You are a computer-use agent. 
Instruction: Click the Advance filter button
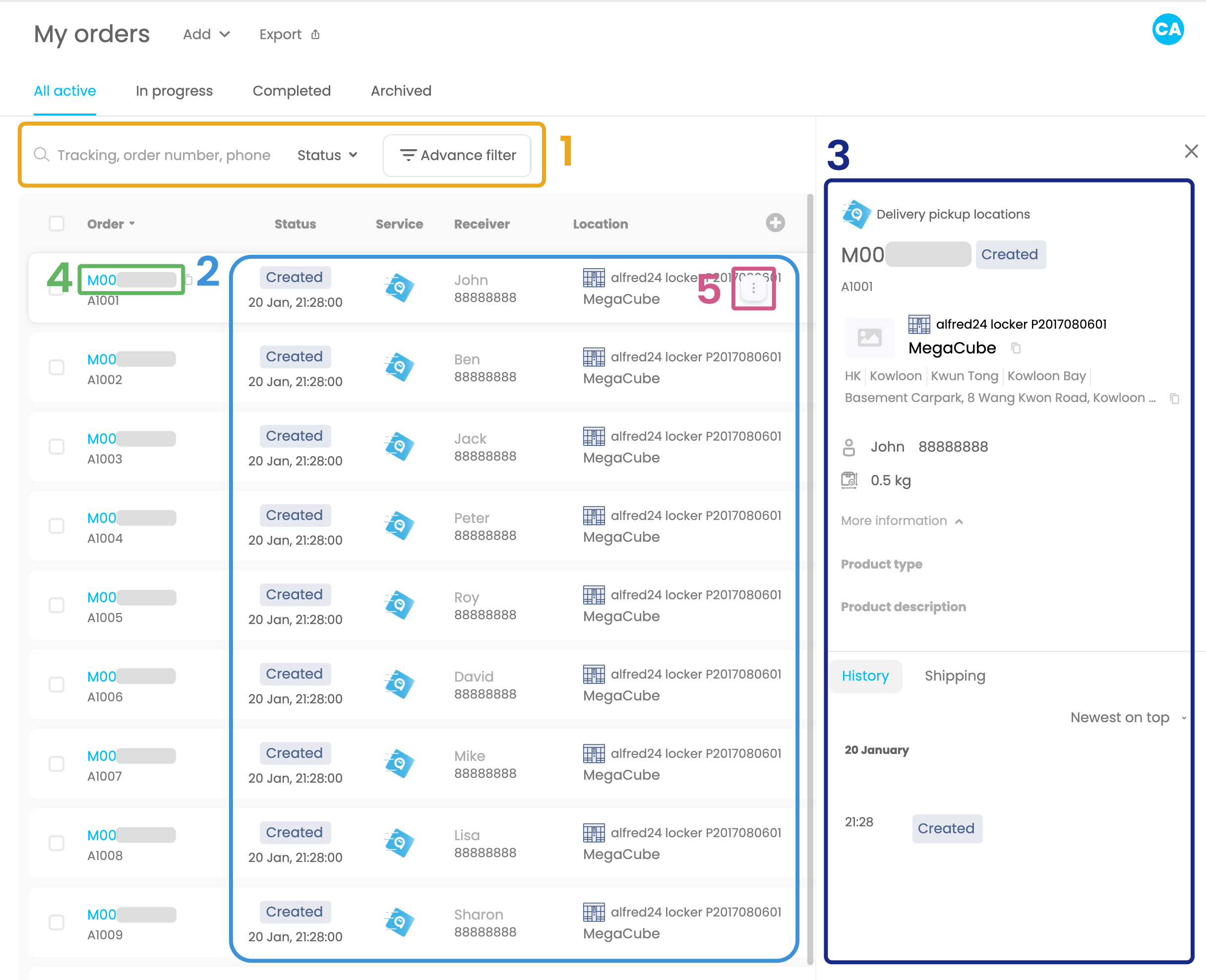(457, 155)
